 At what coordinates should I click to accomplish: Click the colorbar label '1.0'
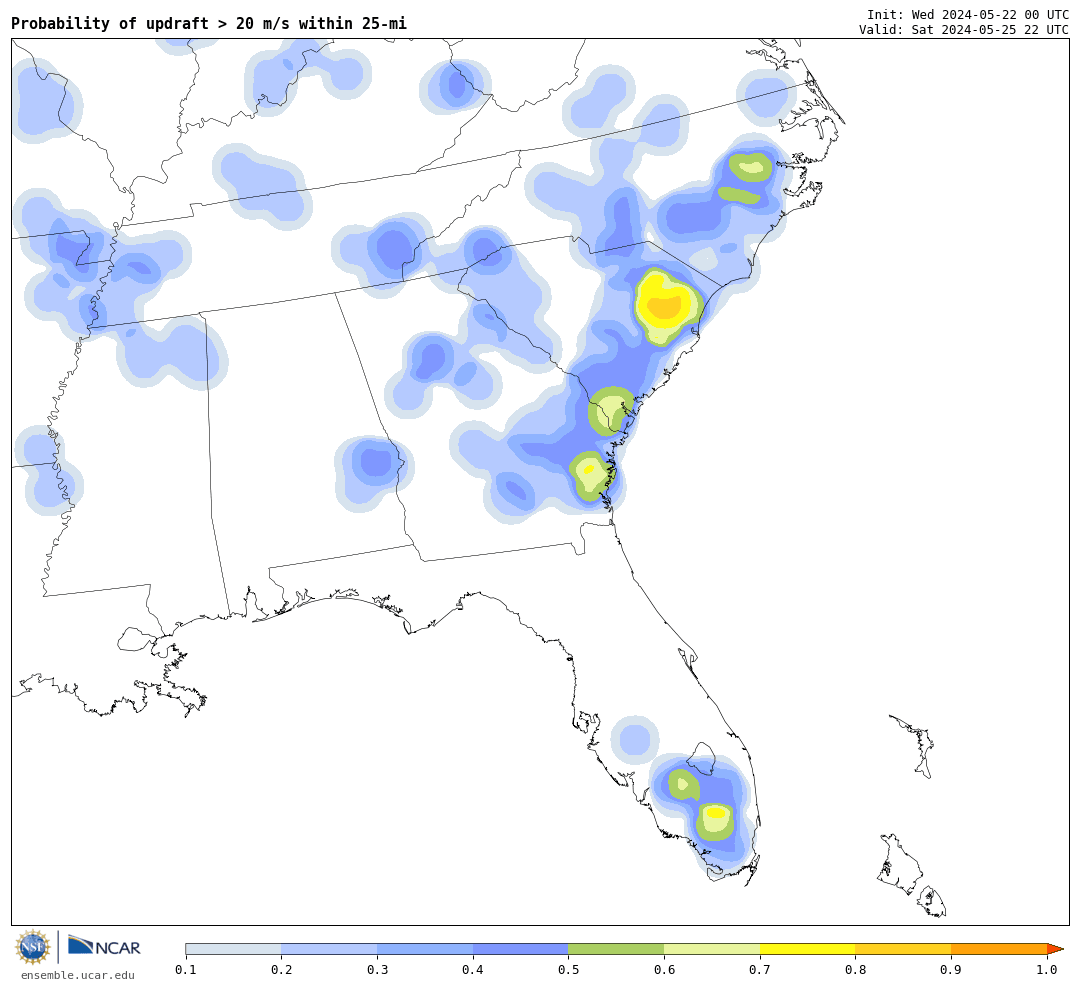pos(1047,969)
